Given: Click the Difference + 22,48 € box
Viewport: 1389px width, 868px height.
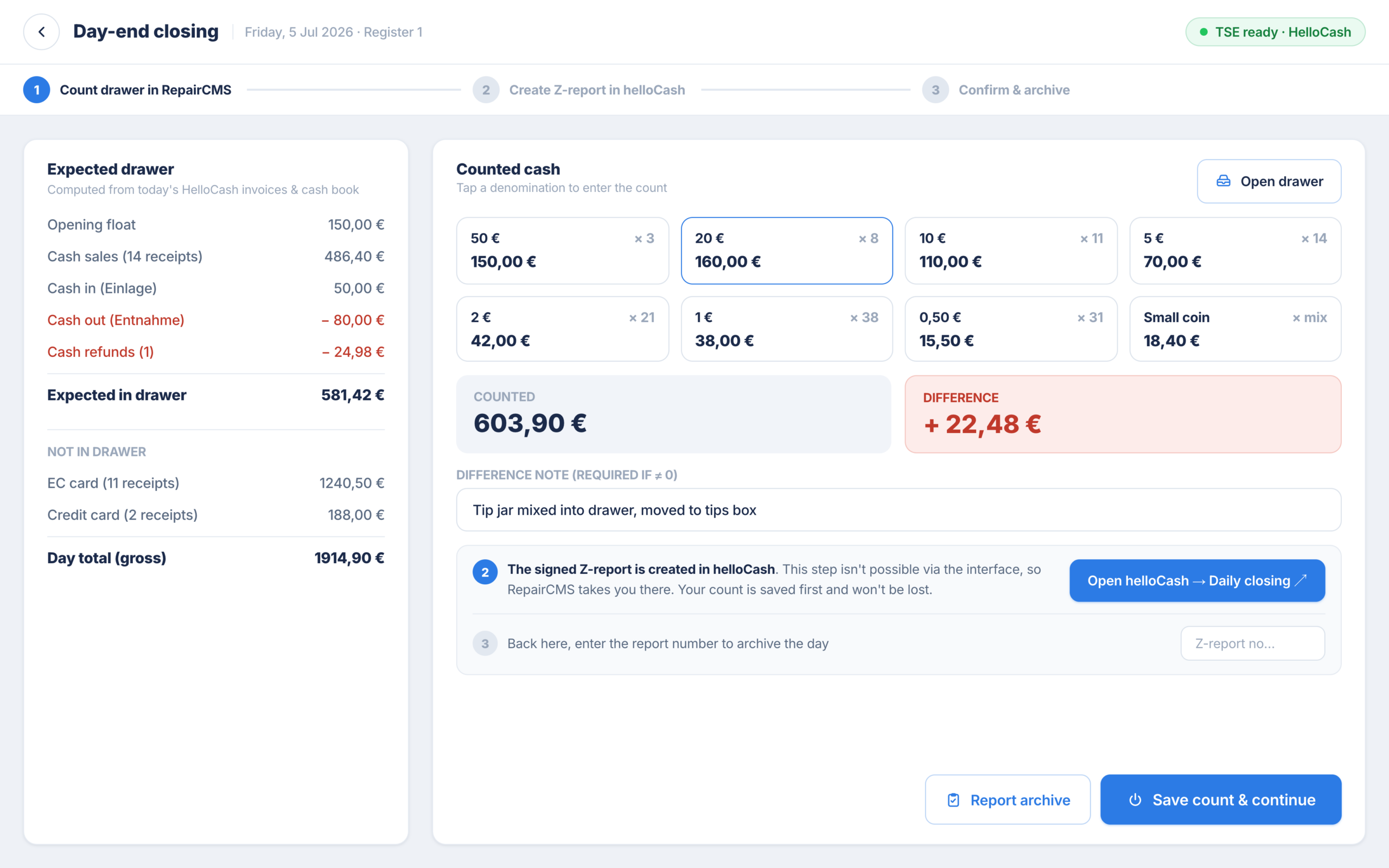Looking at the screenshot, I should 1123,414.
